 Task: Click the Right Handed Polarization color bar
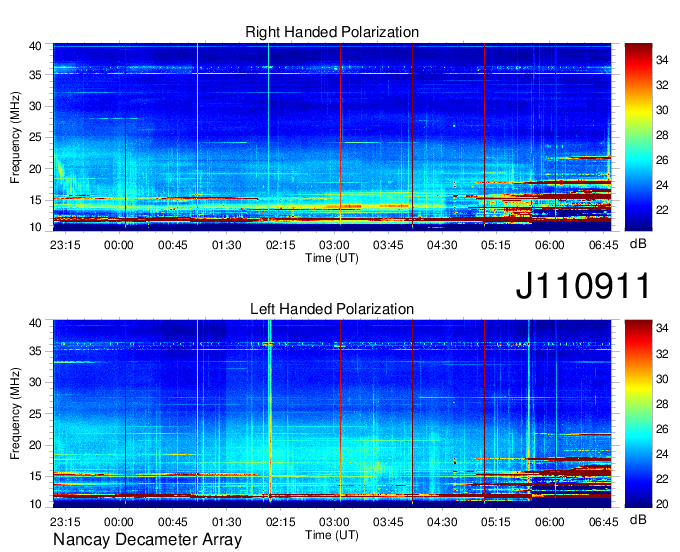[x=638, y=137]
